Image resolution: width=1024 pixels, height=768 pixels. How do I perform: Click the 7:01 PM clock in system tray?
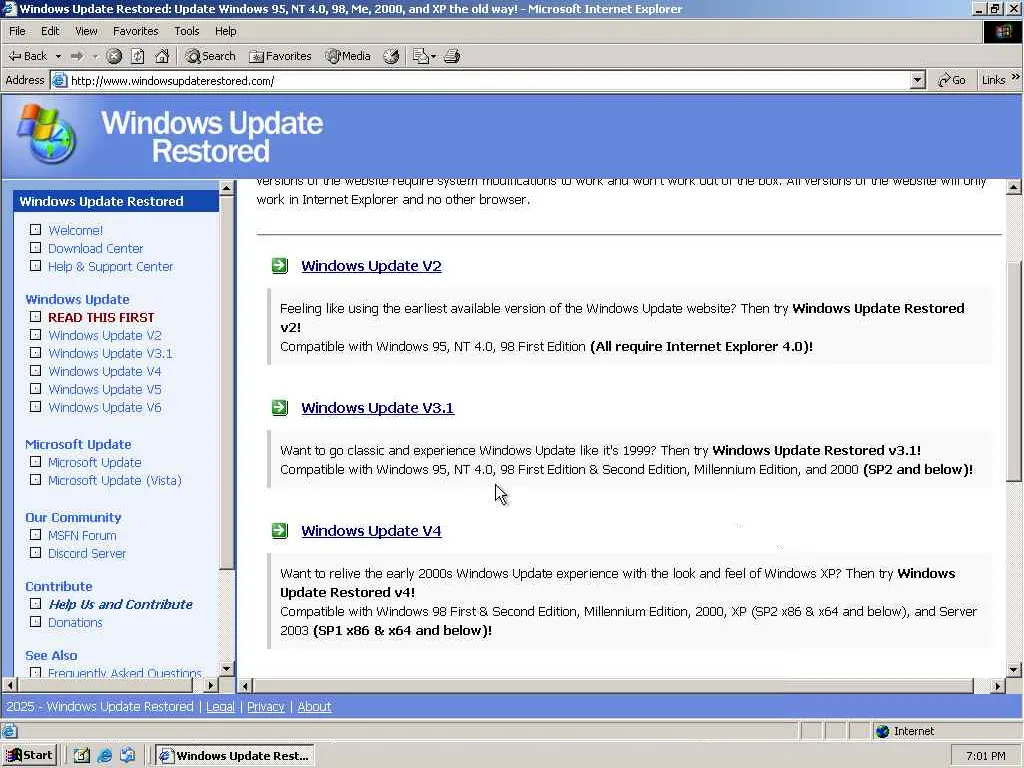pos(985,756)
